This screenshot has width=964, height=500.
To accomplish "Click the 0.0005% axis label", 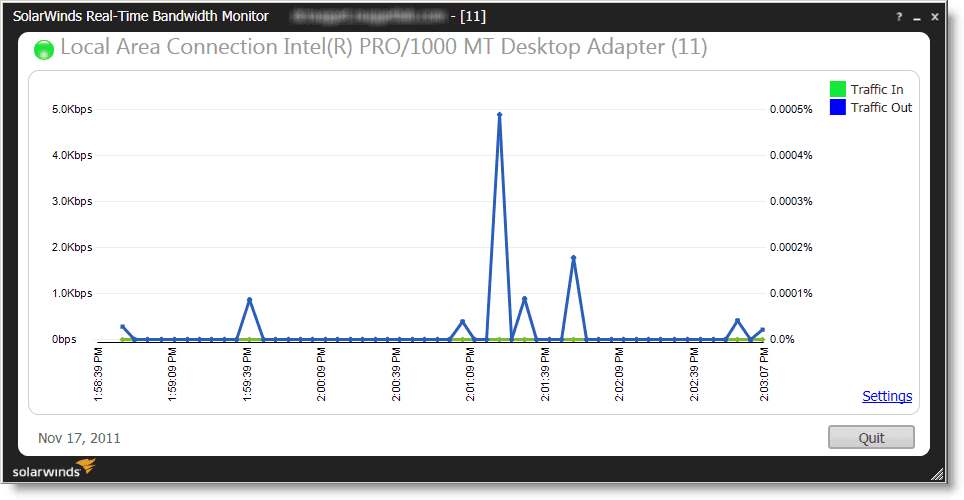I will tap(791, 109).
